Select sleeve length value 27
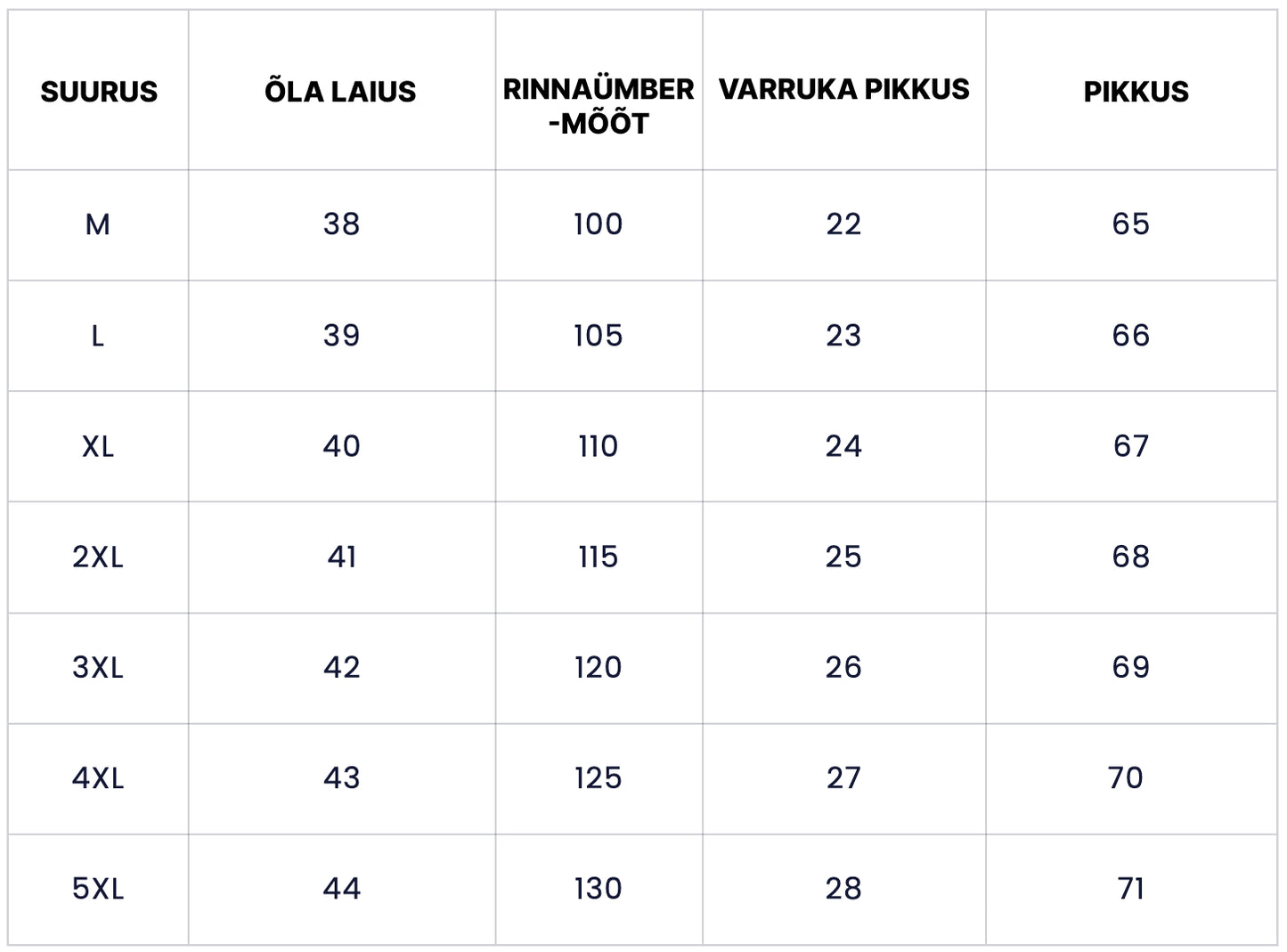The image size is (1287, 952). (x=843, y=777)
